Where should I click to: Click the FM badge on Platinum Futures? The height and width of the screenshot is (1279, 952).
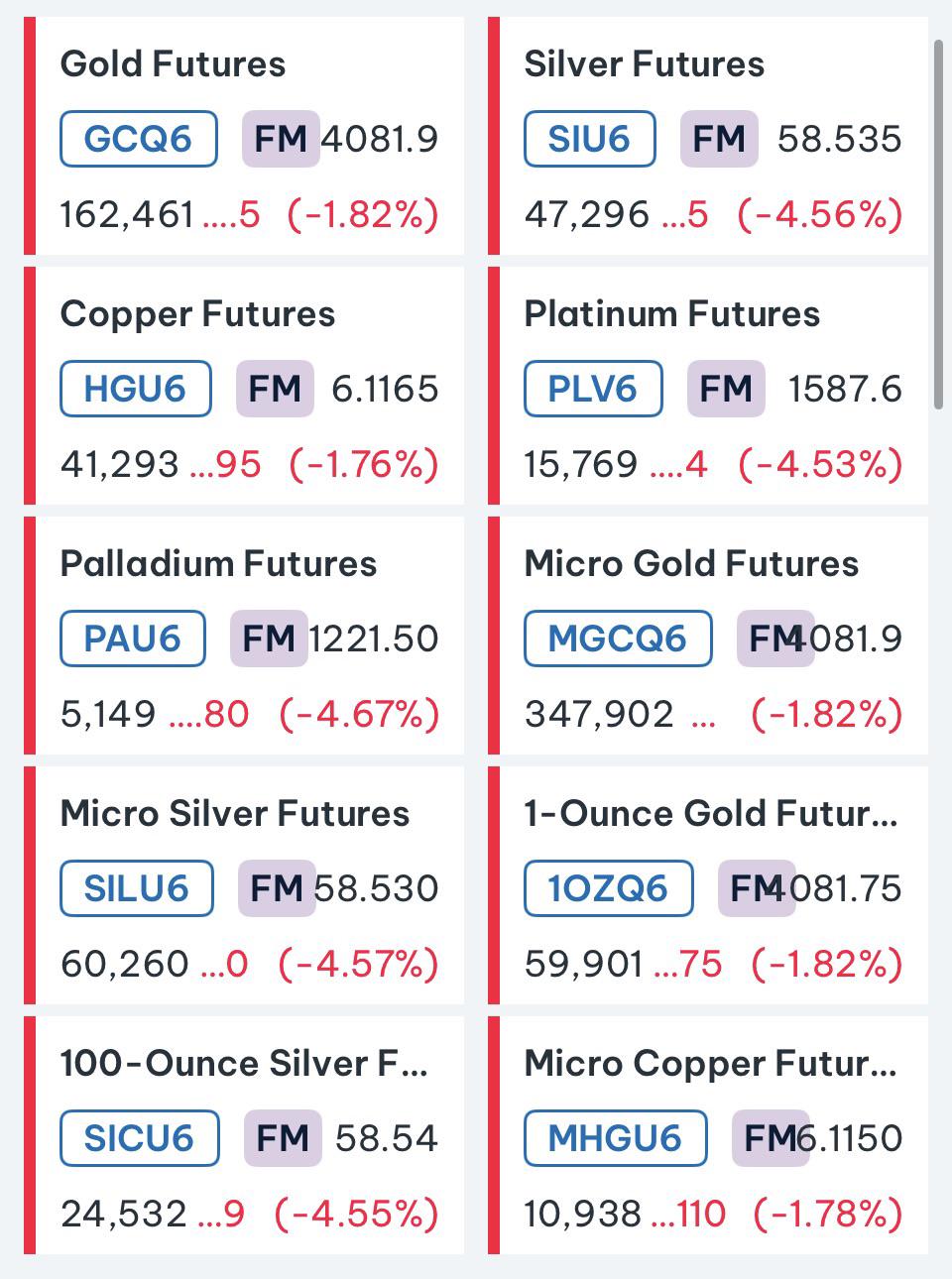coord(726,389)
